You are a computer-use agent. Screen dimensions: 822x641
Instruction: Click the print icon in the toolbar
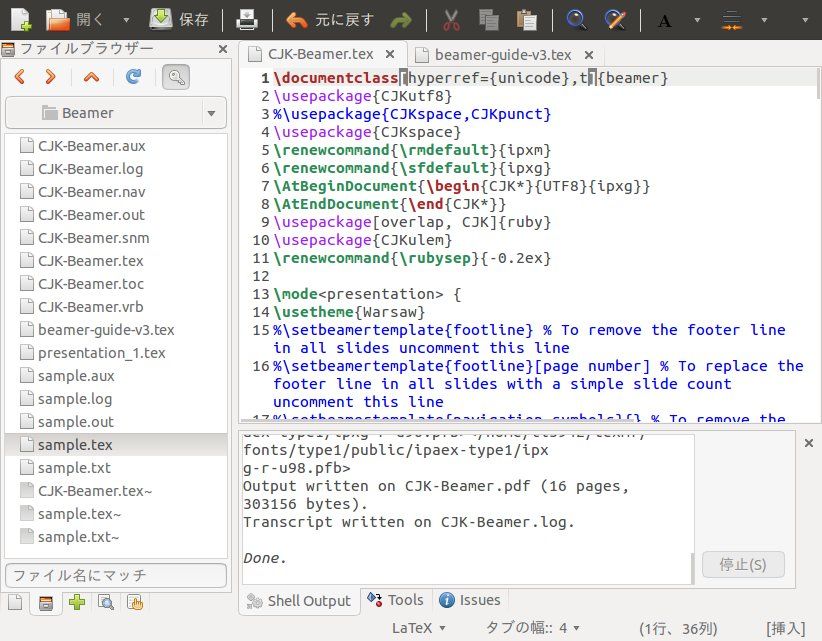click(x=247, y=19)
